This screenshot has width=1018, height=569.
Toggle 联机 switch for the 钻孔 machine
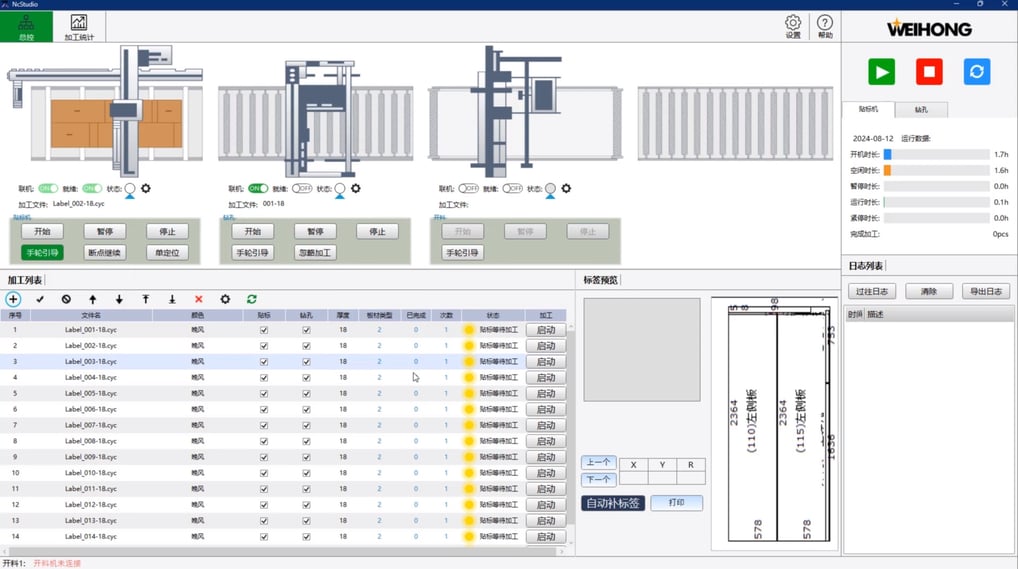coord(258,188)
